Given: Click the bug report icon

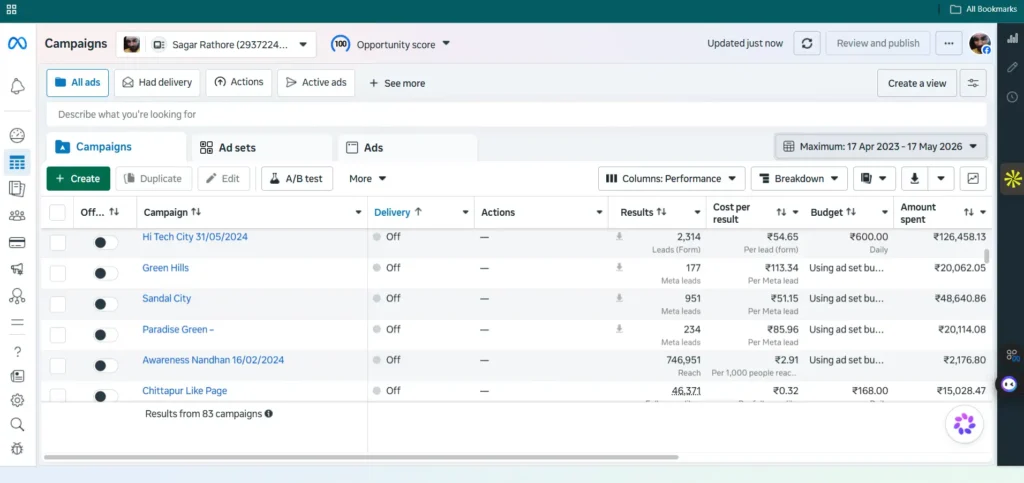Looking at the screenshot, I should tap(17, 448).
